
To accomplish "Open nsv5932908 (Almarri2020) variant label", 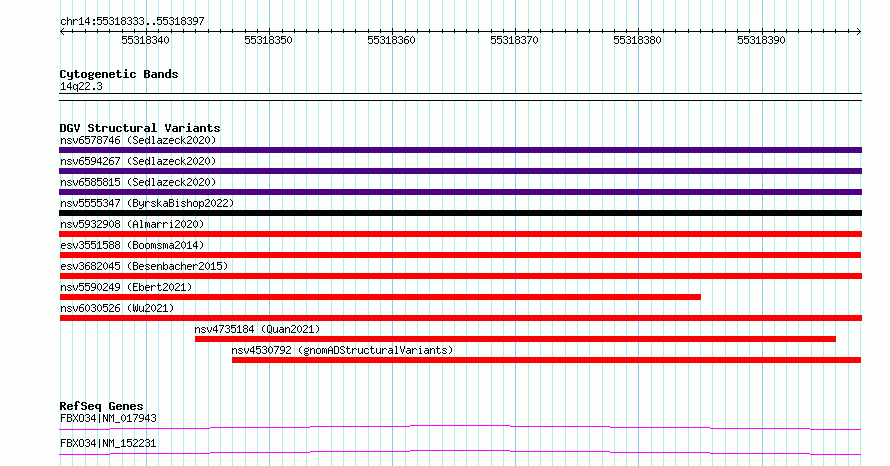I will pos(132,224).
